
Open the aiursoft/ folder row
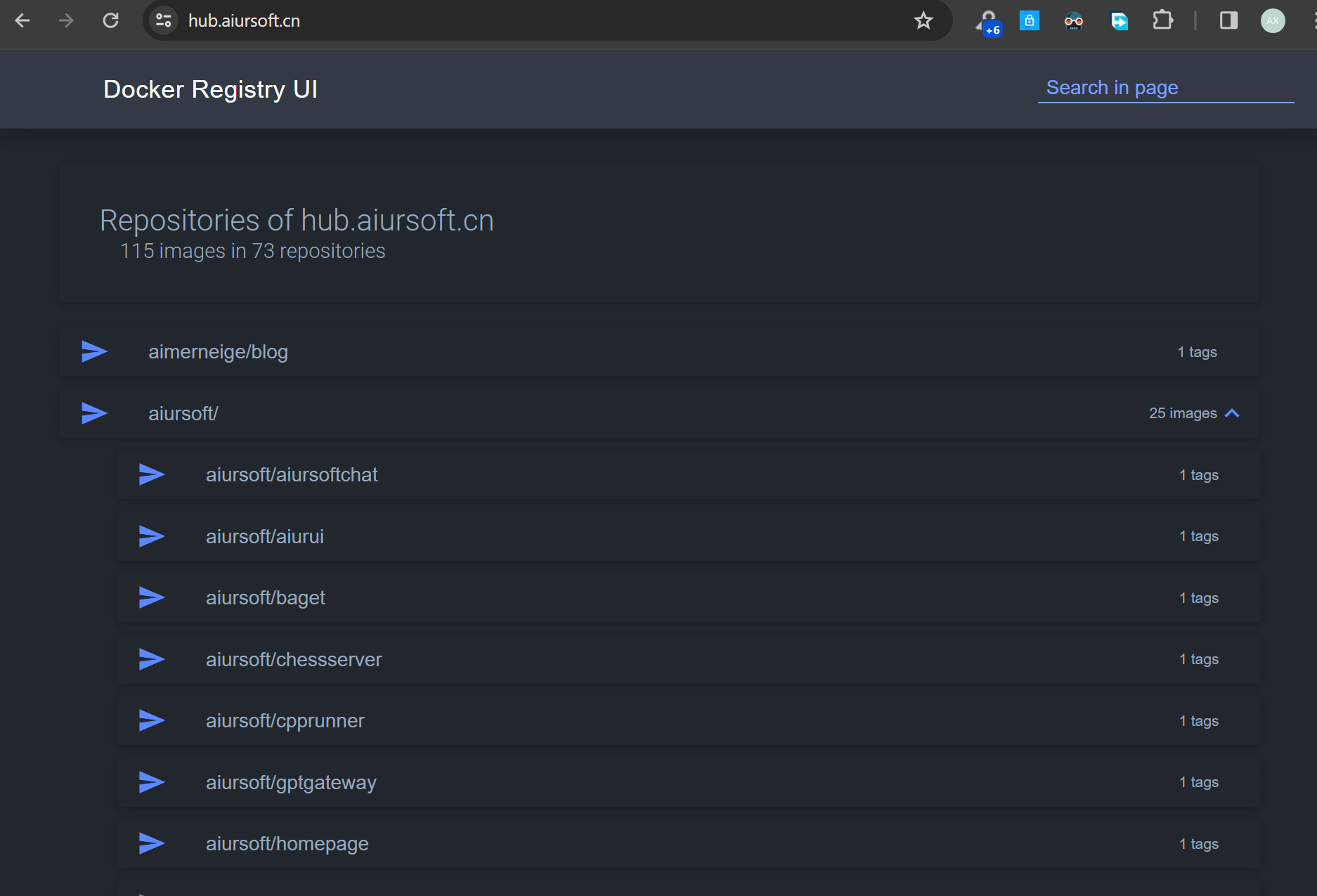coord(183,413)
